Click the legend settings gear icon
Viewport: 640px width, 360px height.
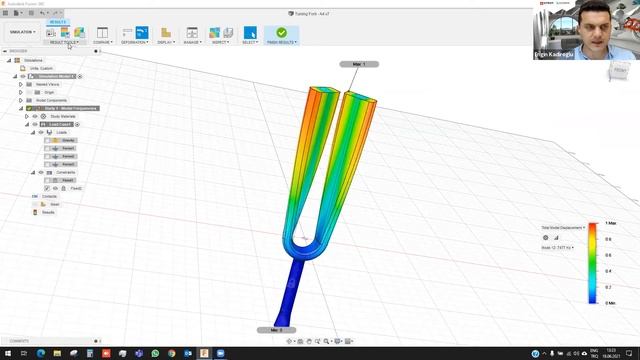545,238
